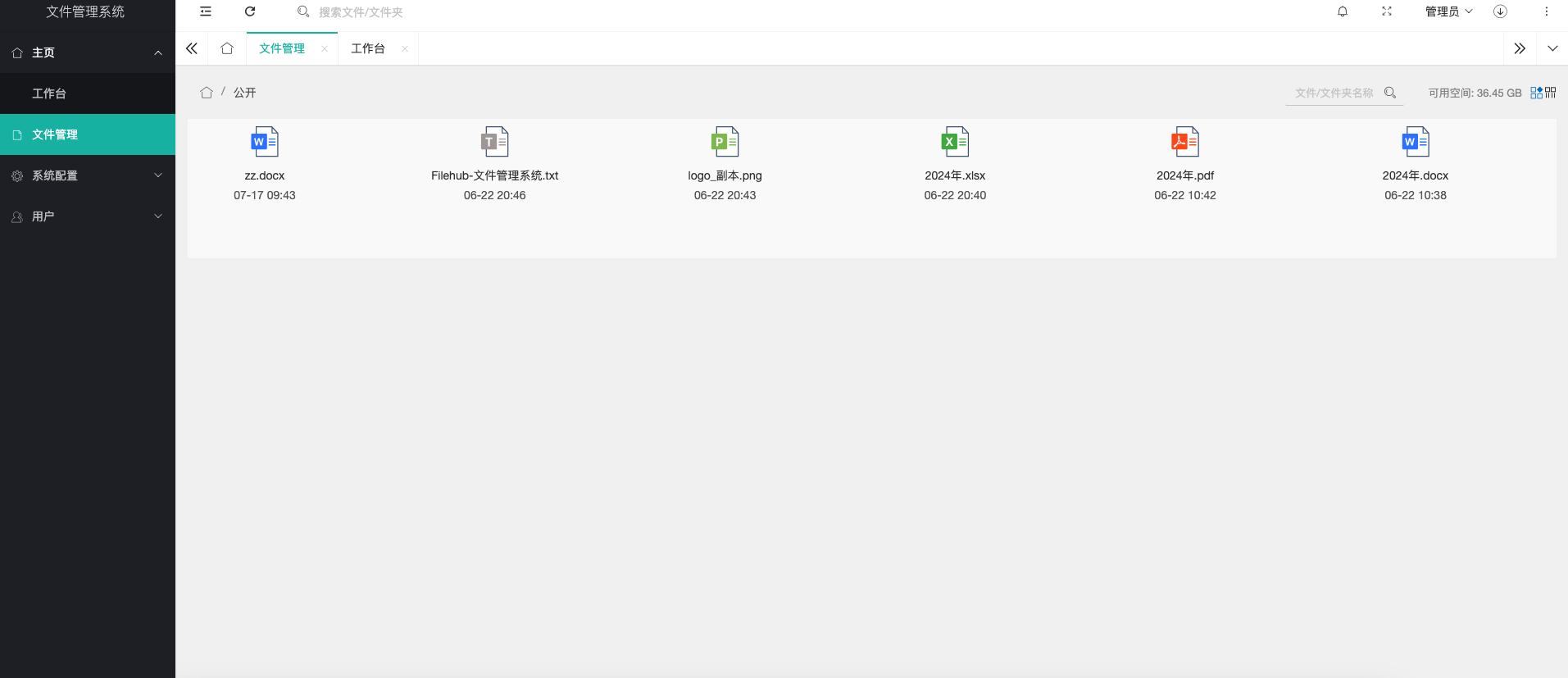This screenshot has width=1568, height=678.
Task: Click the 文件管理系统 title
Action: point(85,11)
